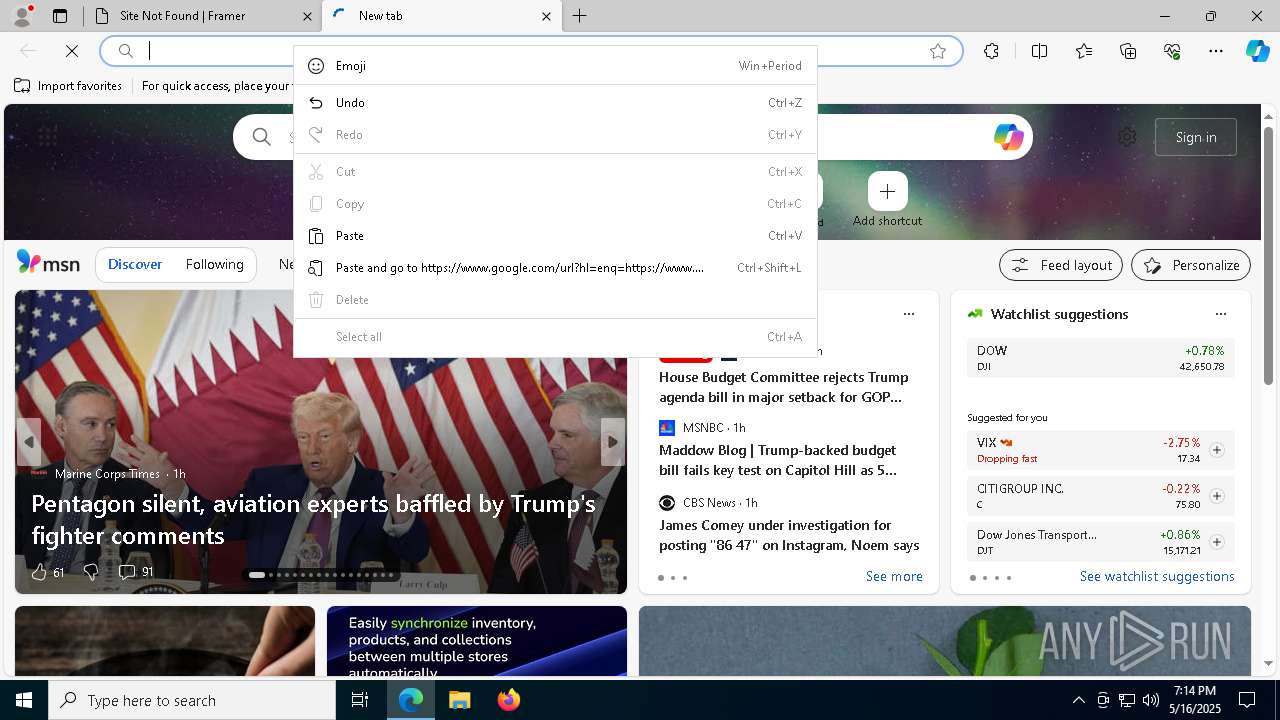The width and height of the screenshot is (1280, 720).
Task: Open the Favorites list icon
Action: (1084, 51)
